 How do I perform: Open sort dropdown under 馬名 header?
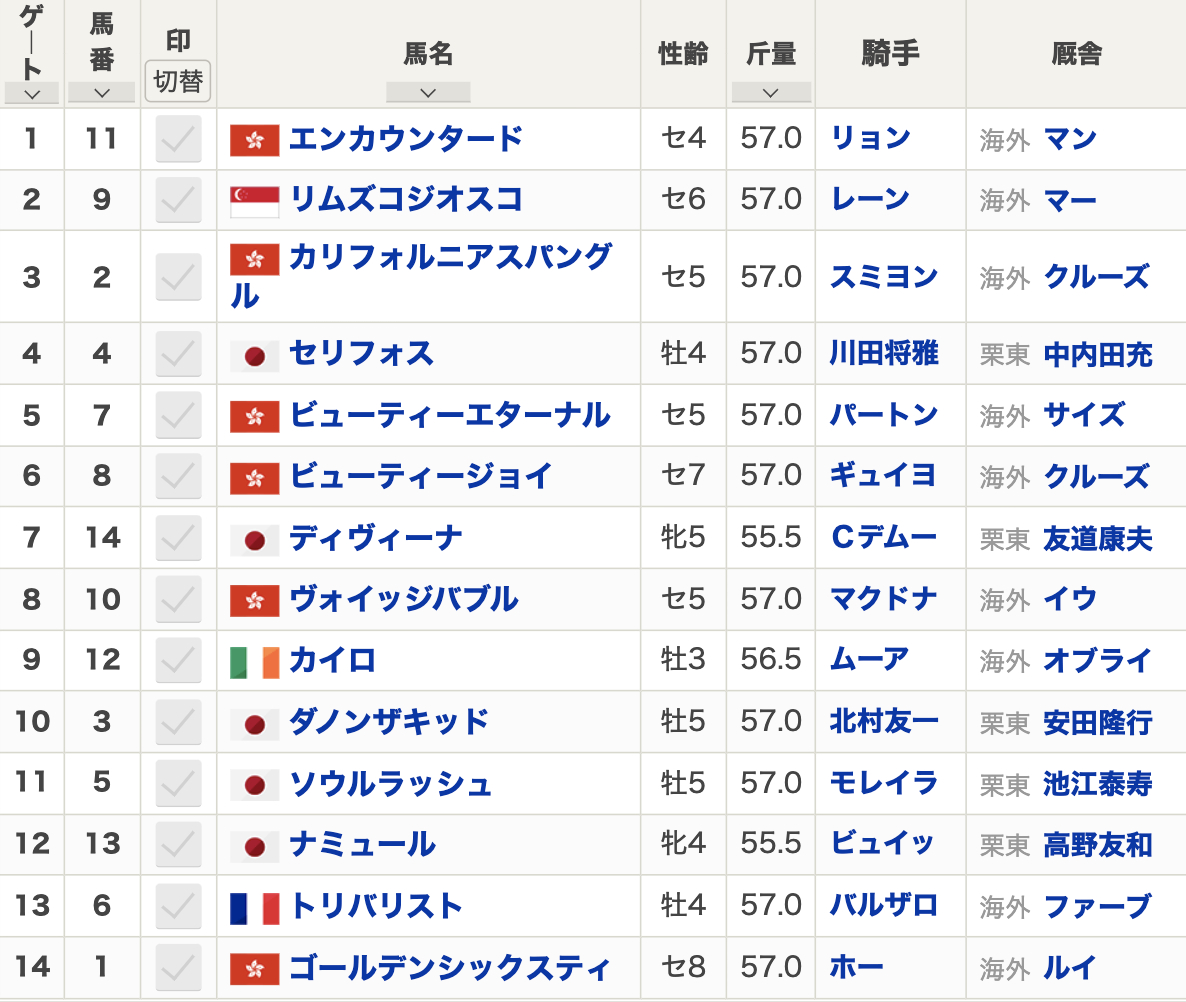[x=428, y=93]
